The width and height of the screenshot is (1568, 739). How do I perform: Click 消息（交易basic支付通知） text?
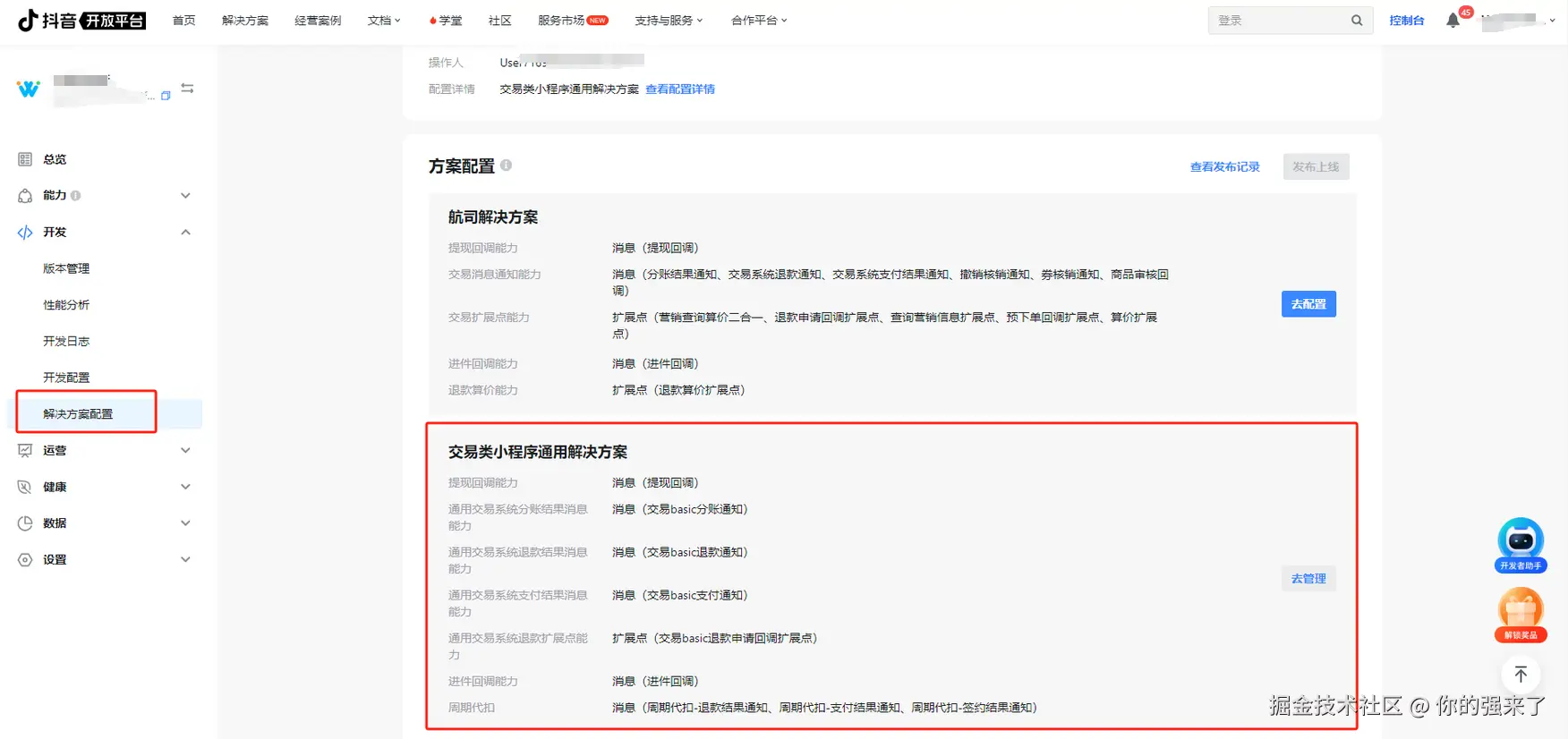point(680,595)
